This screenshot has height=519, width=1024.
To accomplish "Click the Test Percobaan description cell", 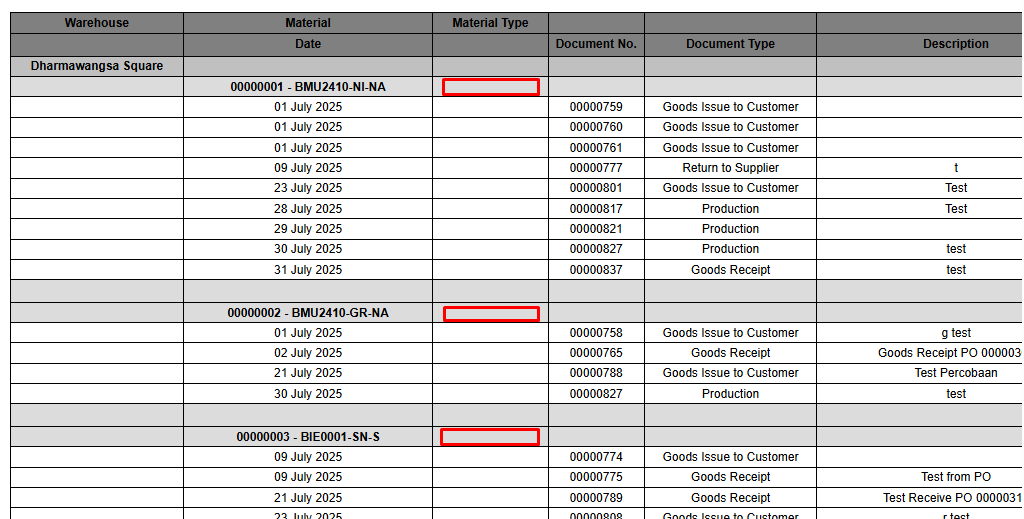I will click(955, 373).
